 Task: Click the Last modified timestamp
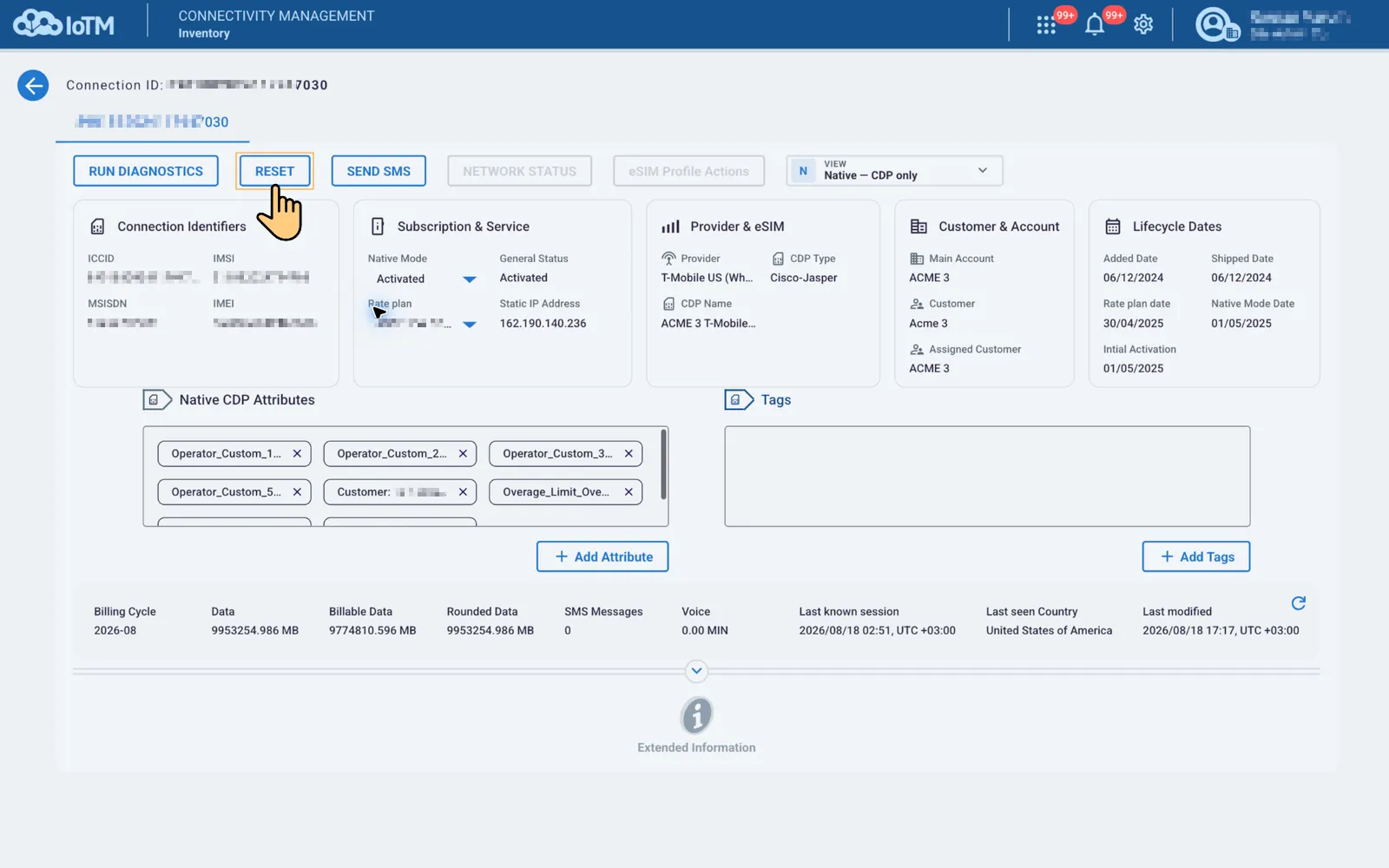(x=1221, y=631)
